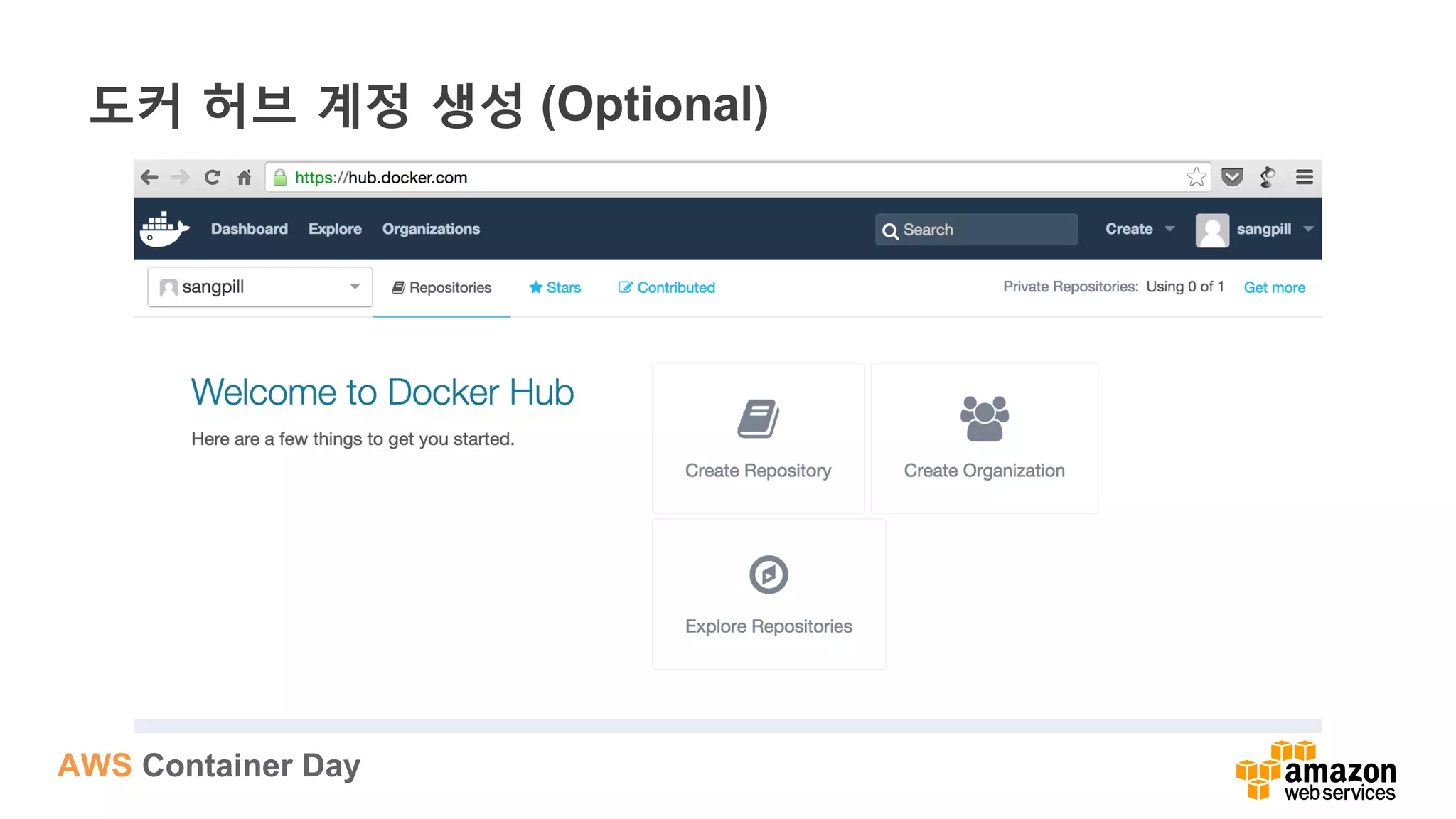Click the Get more link
Viewport: 1456px width, 819px height.
pyautogui.click(x=1274, y=287)
